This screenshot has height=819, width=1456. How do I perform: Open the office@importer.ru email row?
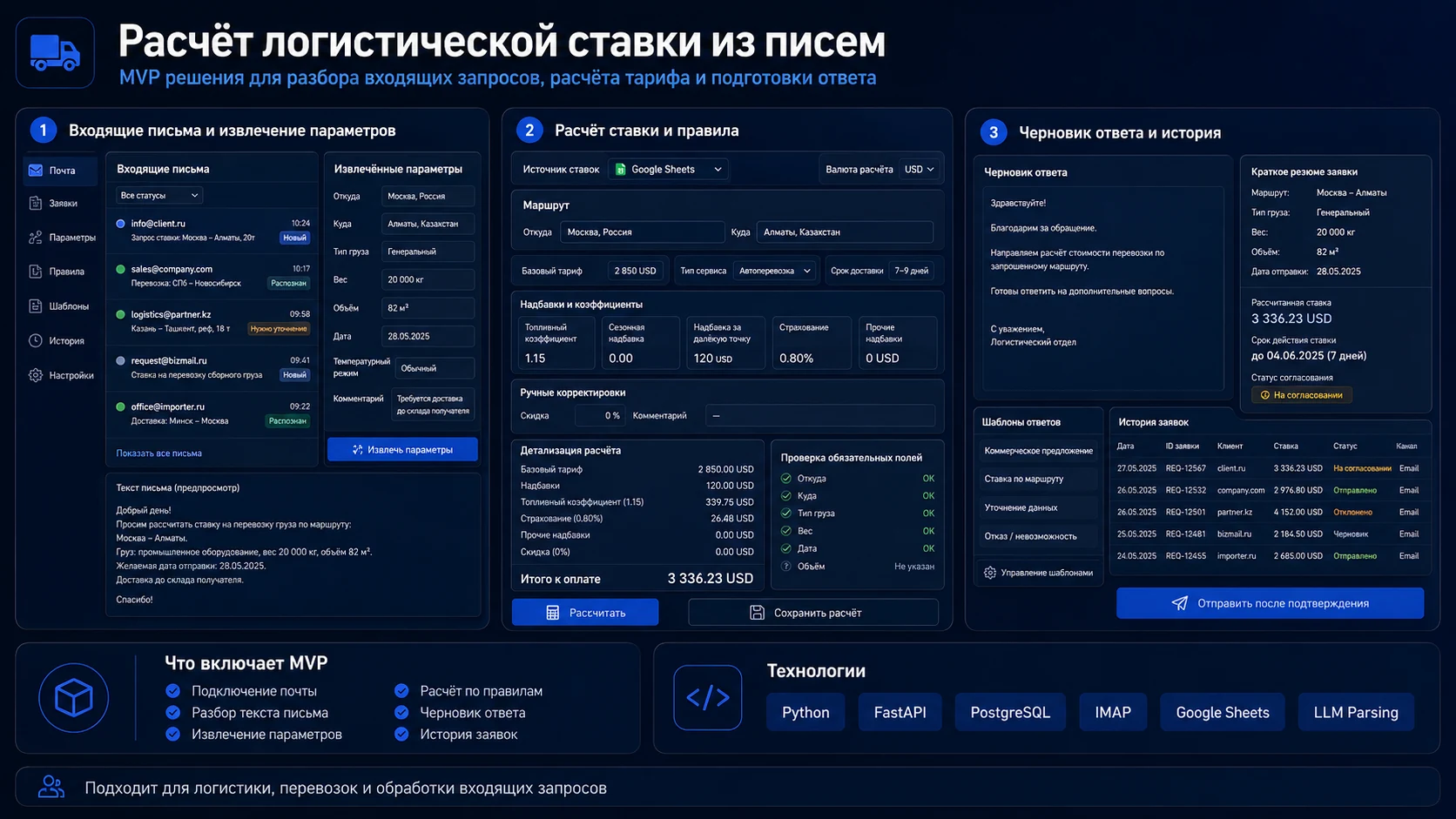point(212,413)
